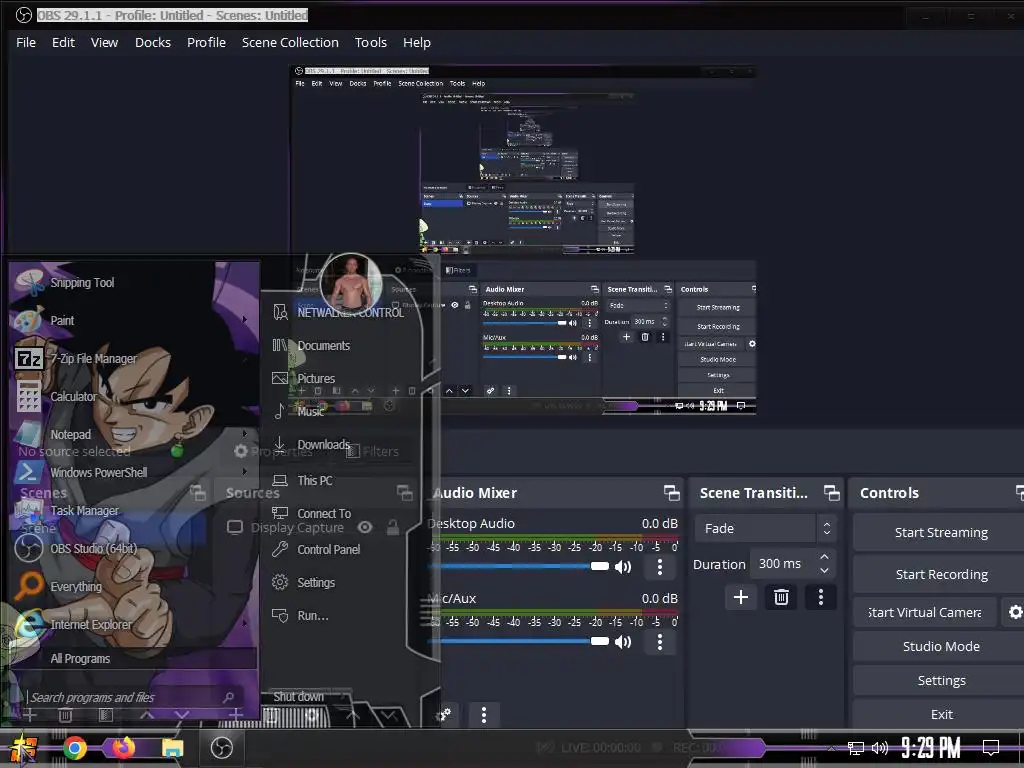Add a scene transition with plus

click(x=741, y=597)
